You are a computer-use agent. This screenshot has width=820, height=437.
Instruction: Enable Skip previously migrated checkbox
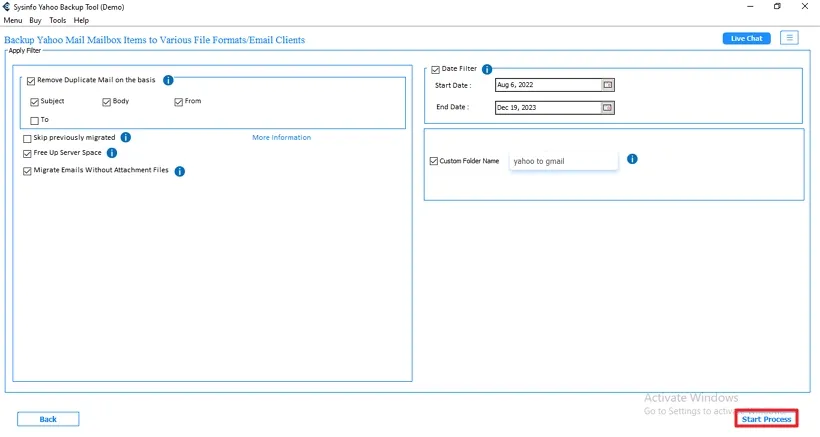[x=27, y=139]
